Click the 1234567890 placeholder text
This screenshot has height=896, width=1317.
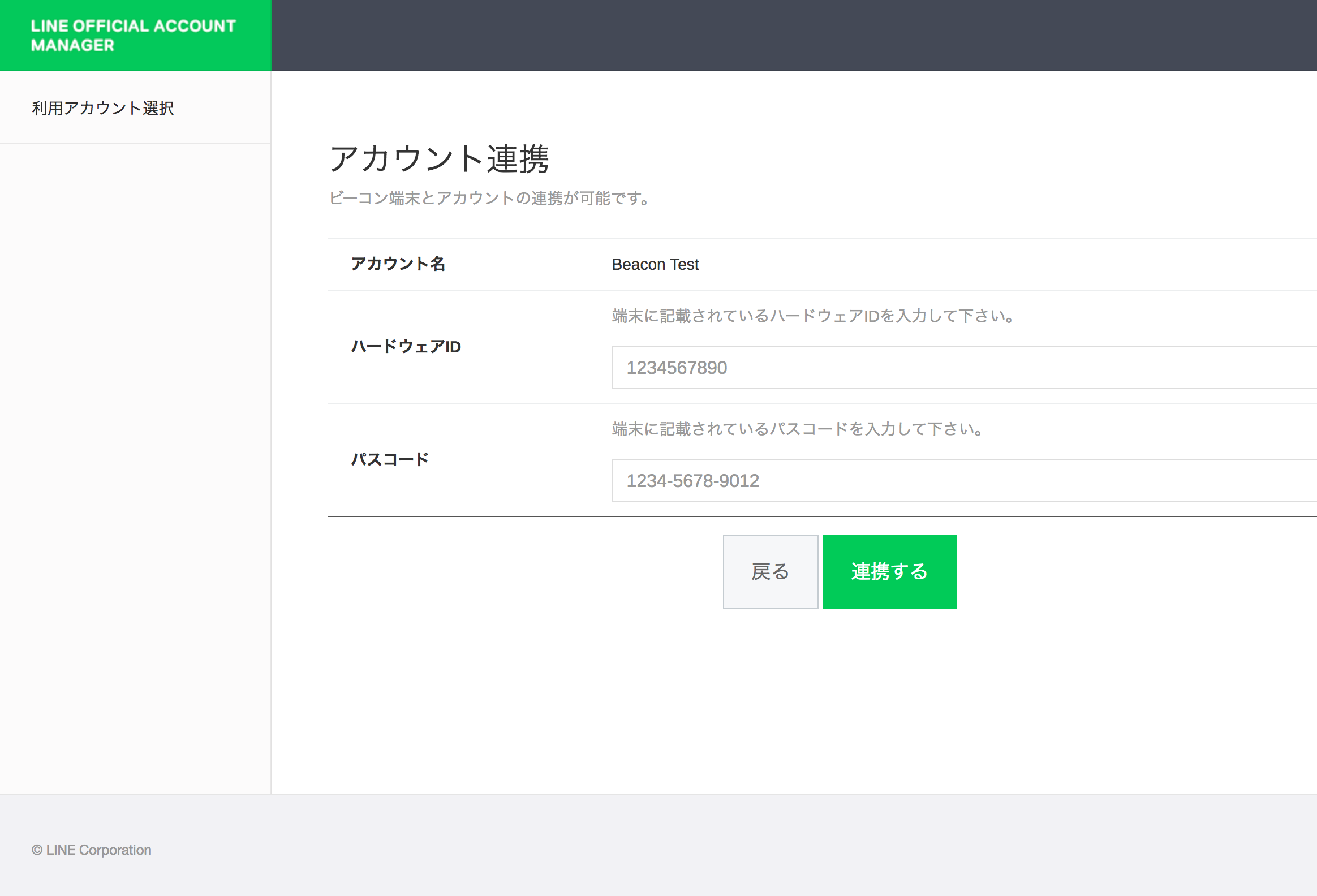click(x=677, y=368)
